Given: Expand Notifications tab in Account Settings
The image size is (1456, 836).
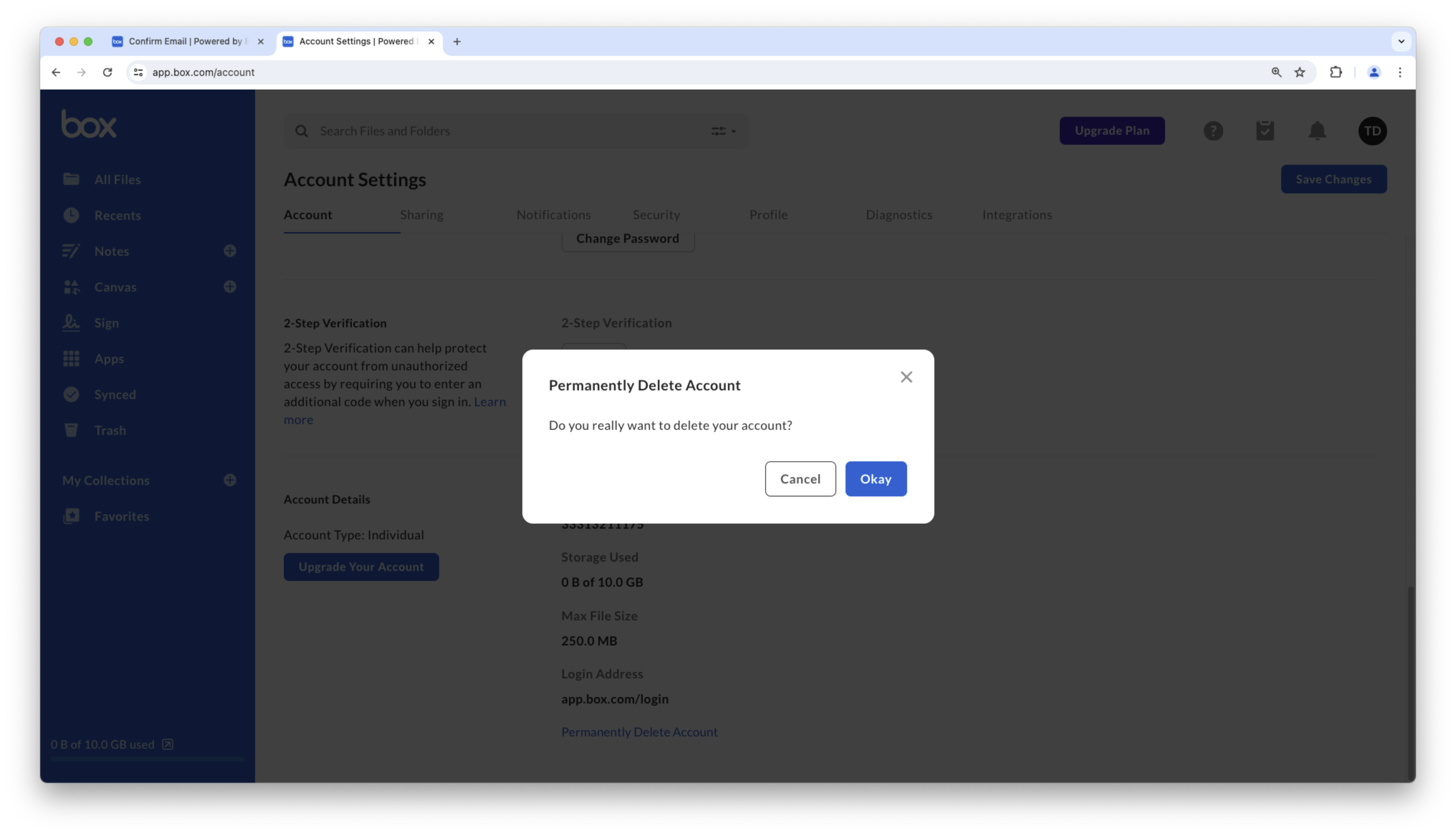Looking at the screenshot, I should coord(553,214).
